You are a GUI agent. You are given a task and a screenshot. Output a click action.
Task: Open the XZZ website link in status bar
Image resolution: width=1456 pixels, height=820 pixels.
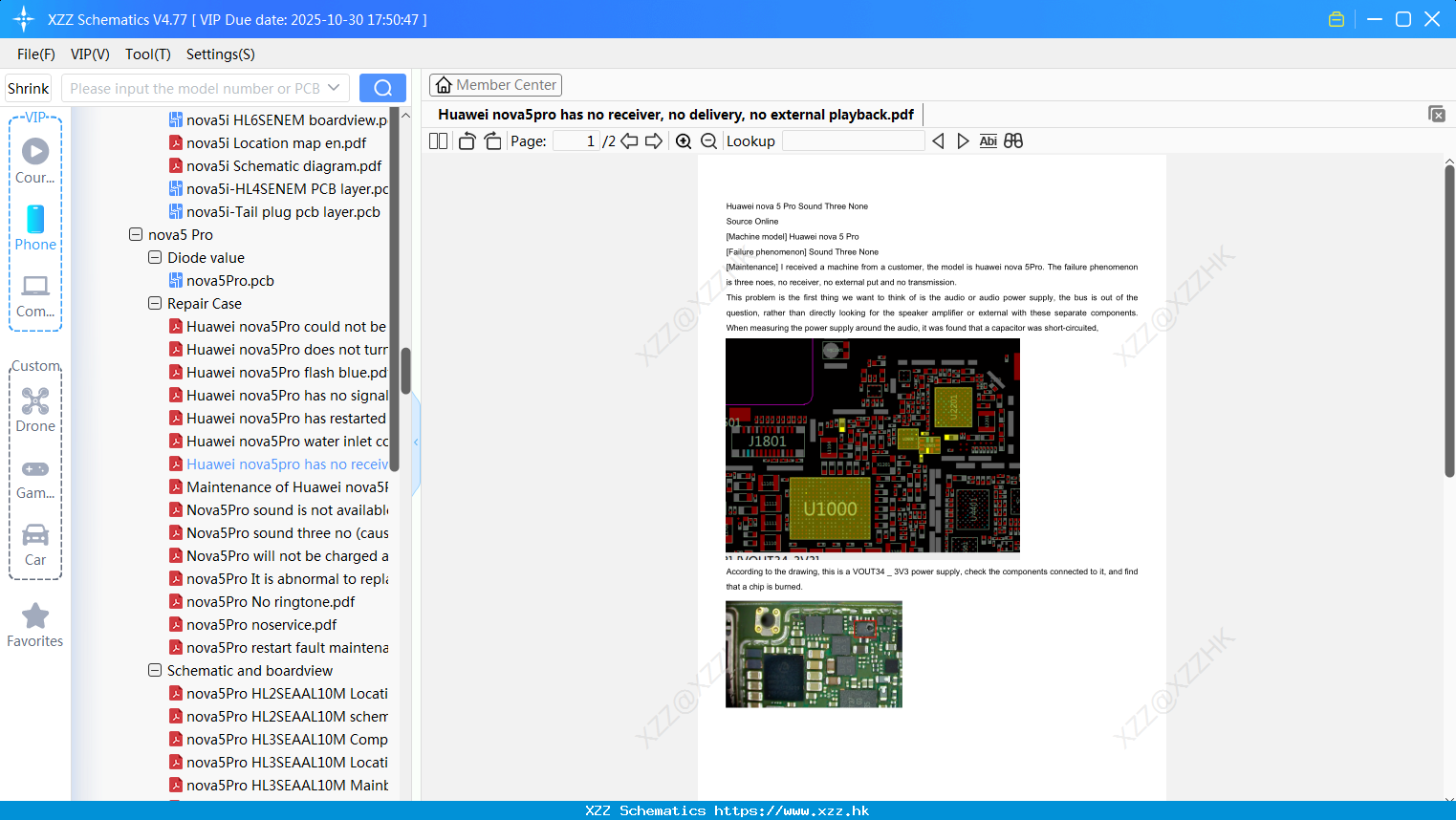[x=792, y=810]
